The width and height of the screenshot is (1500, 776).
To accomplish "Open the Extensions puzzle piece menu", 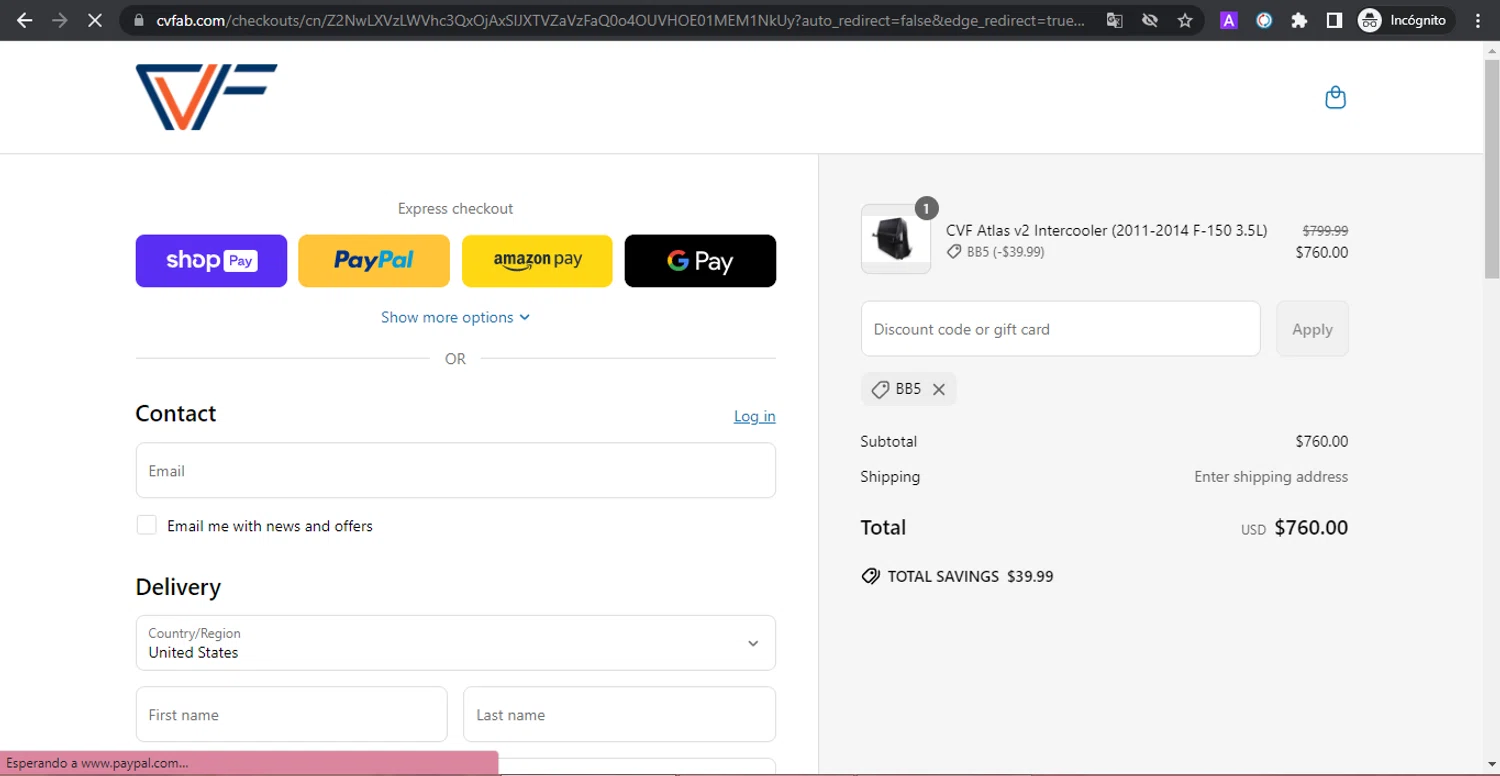I will tap(1299, 20).
